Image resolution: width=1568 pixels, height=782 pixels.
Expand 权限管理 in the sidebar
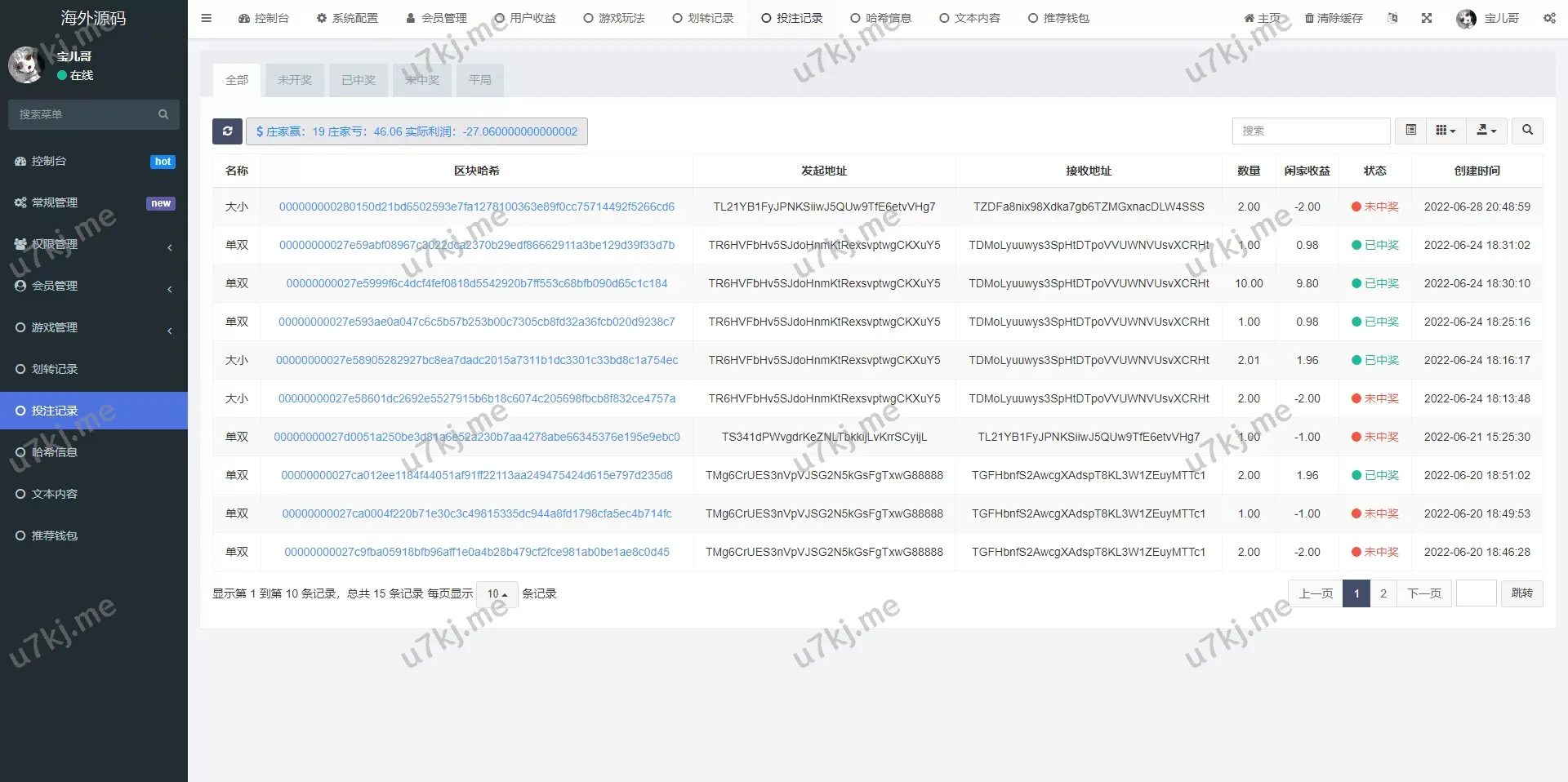pyautogui.click(x=93, y=244)
